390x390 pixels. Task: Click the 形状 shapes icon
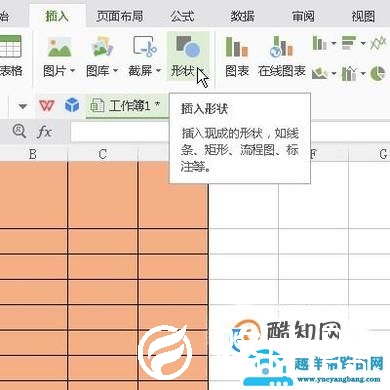tap(188, 47)
